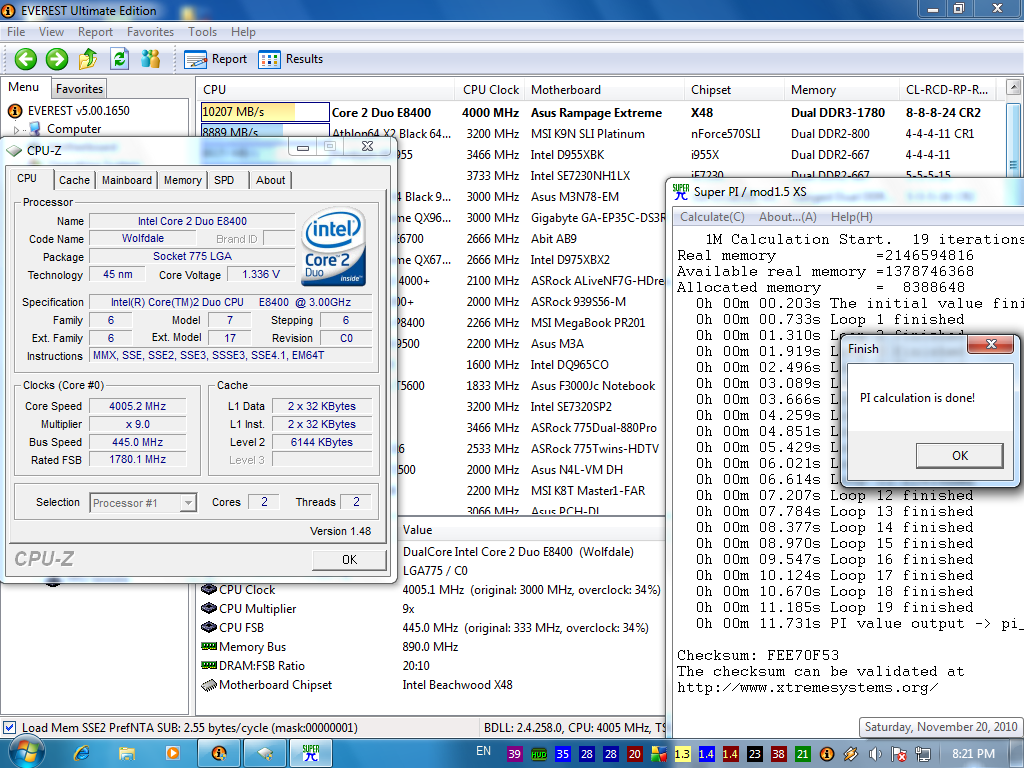1024x768 pixels.
Task: Click the Refresh icon in EVEREST toolbar
Action: tap(120, 59)
